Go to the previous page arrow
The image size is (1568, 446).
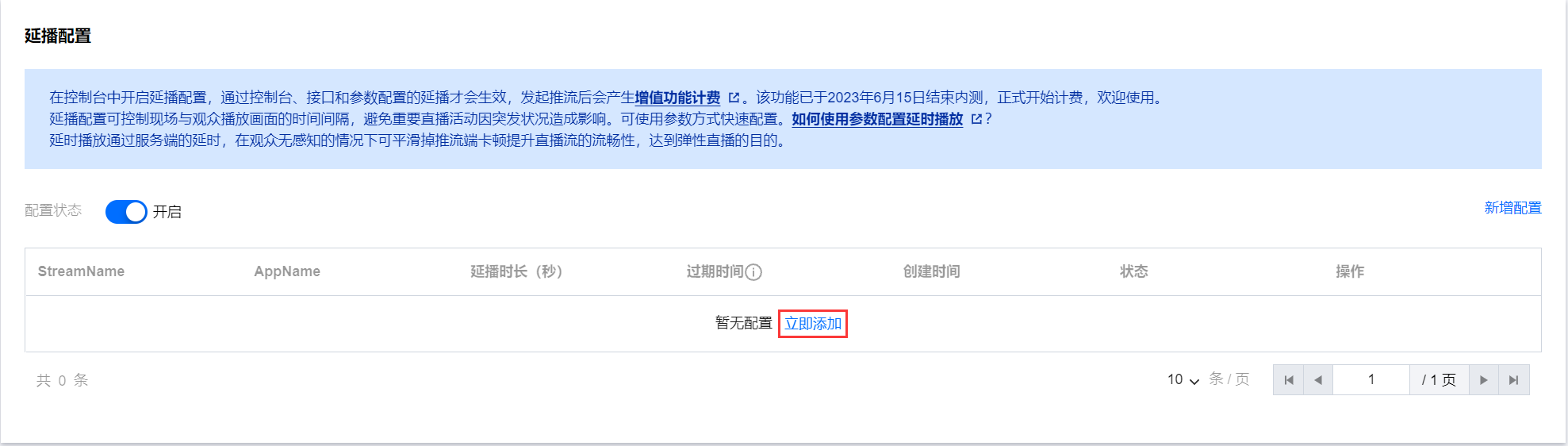click(1318, 380)
